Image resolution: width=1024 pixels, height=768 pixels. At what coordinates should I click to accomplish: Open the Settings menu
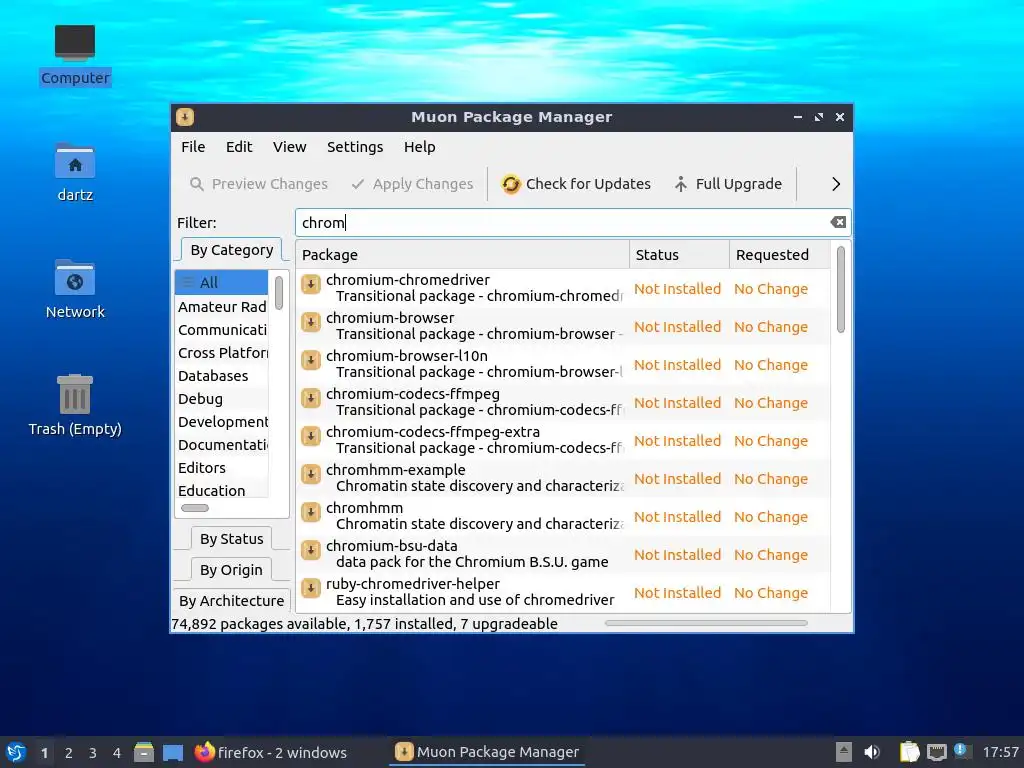coord(355,147)
